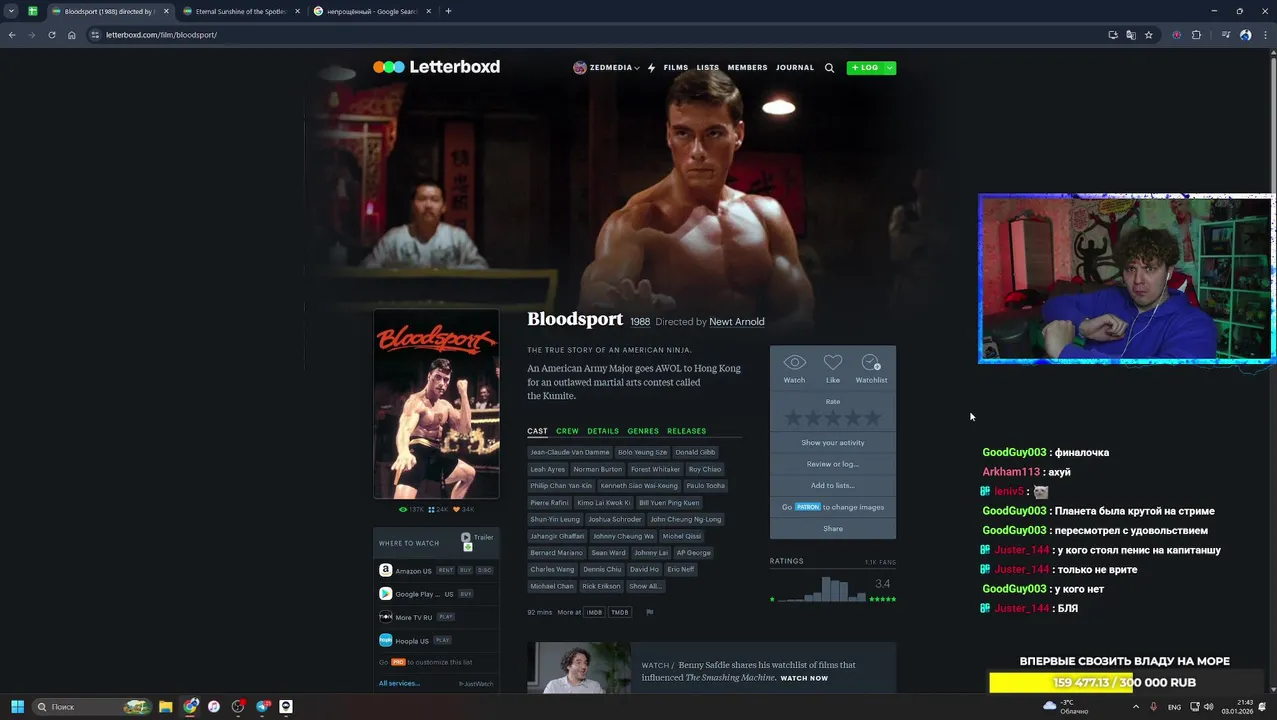
Task: Open the TMDB link
Action: [x=620, y=612]
